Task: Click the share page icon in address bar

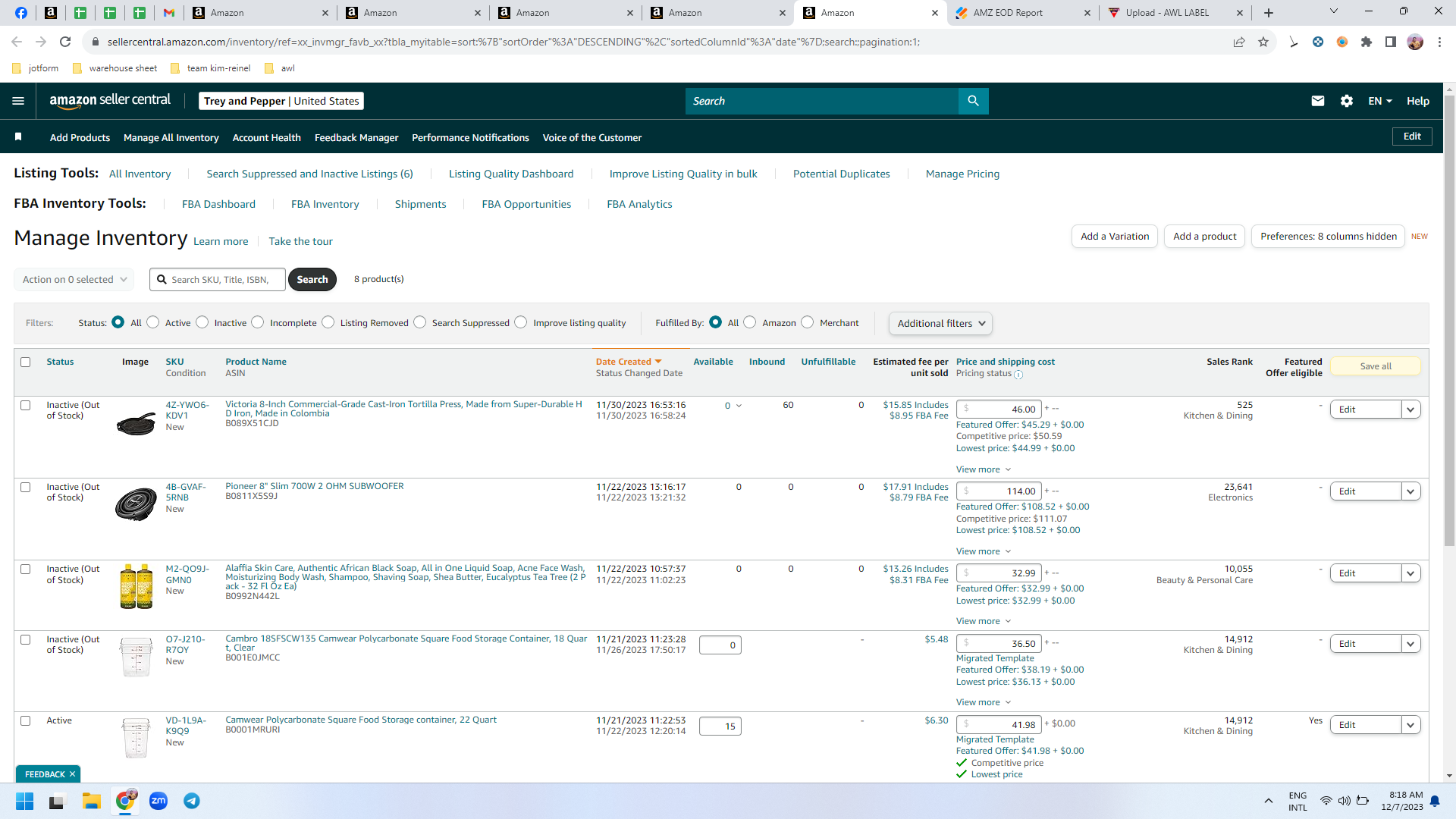Action: (x=1239, y=42)
